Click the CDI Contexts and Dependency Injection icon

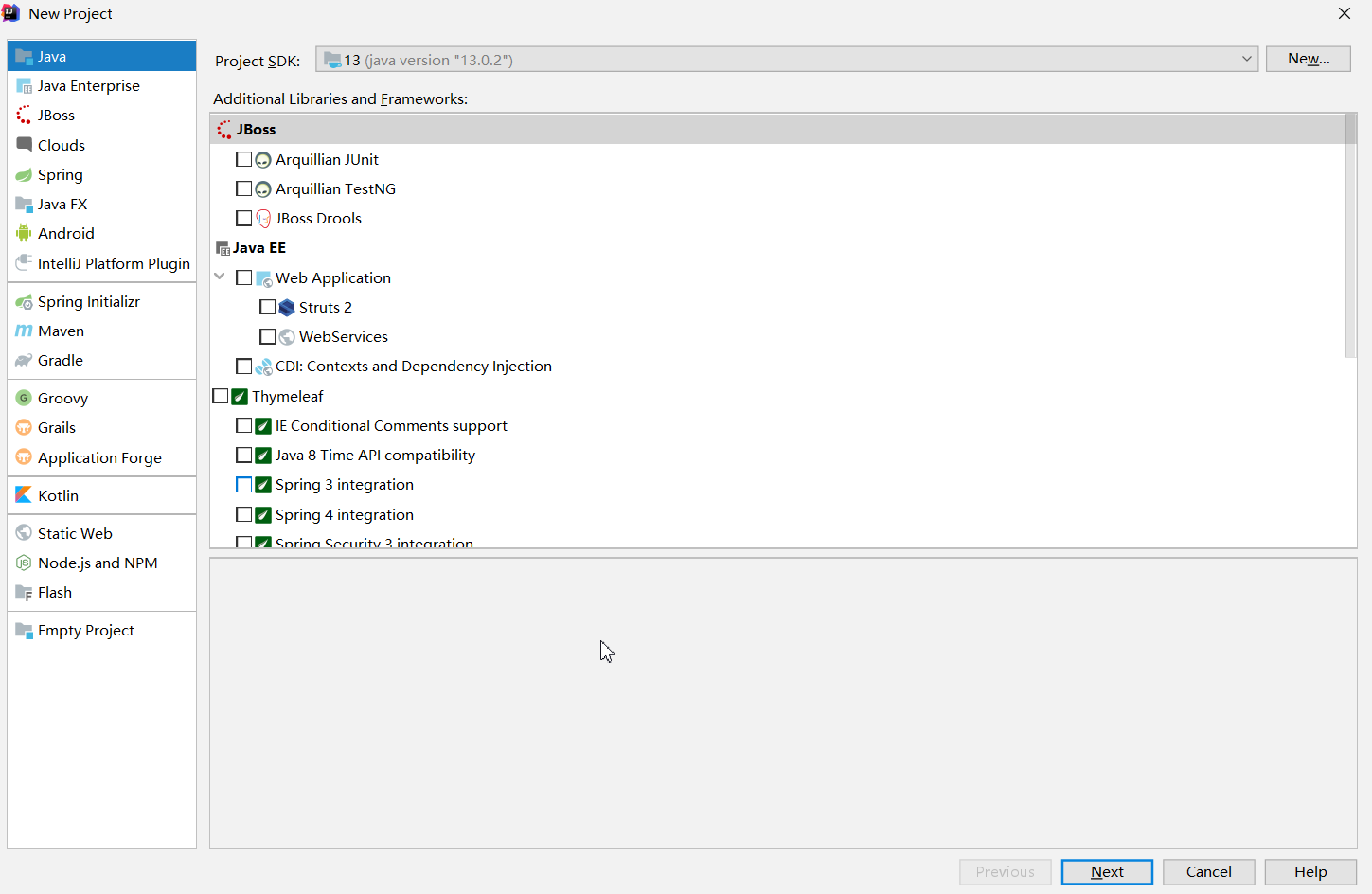[x=263, y=367]
